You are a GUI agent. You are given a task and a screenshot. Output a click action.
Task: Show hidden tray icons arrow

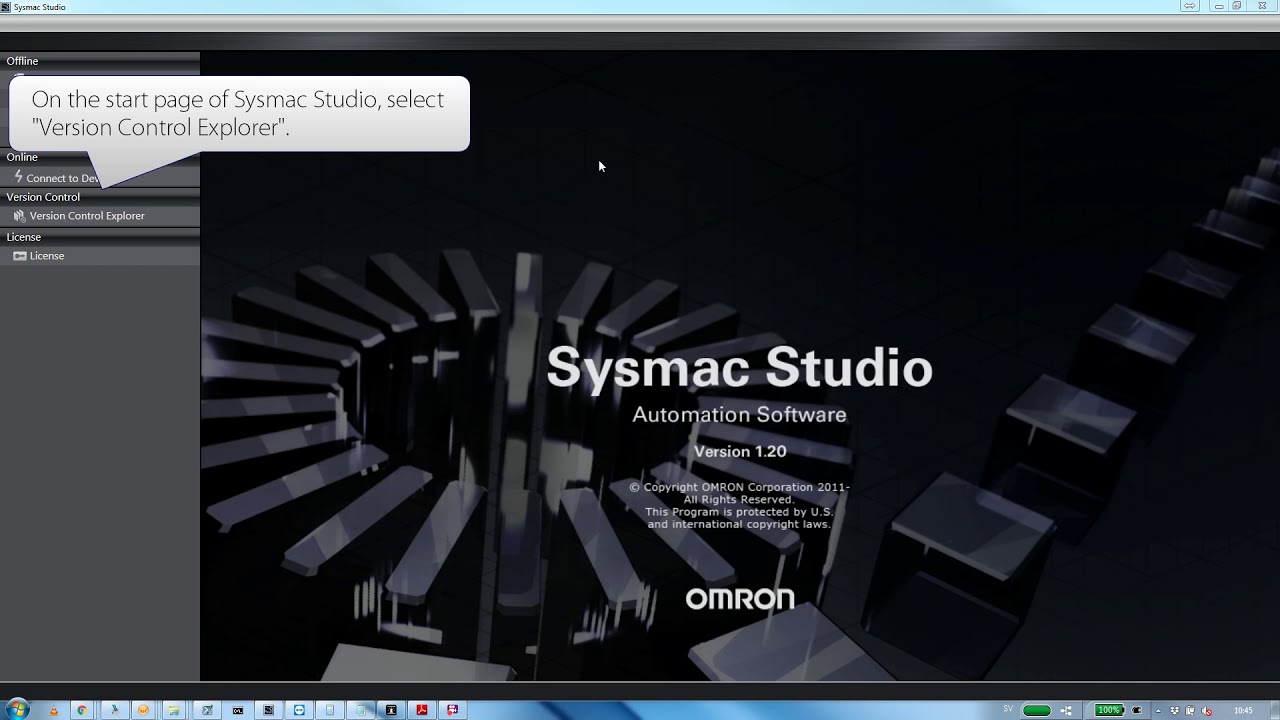pyautogui.click(x=1158, y=711)
